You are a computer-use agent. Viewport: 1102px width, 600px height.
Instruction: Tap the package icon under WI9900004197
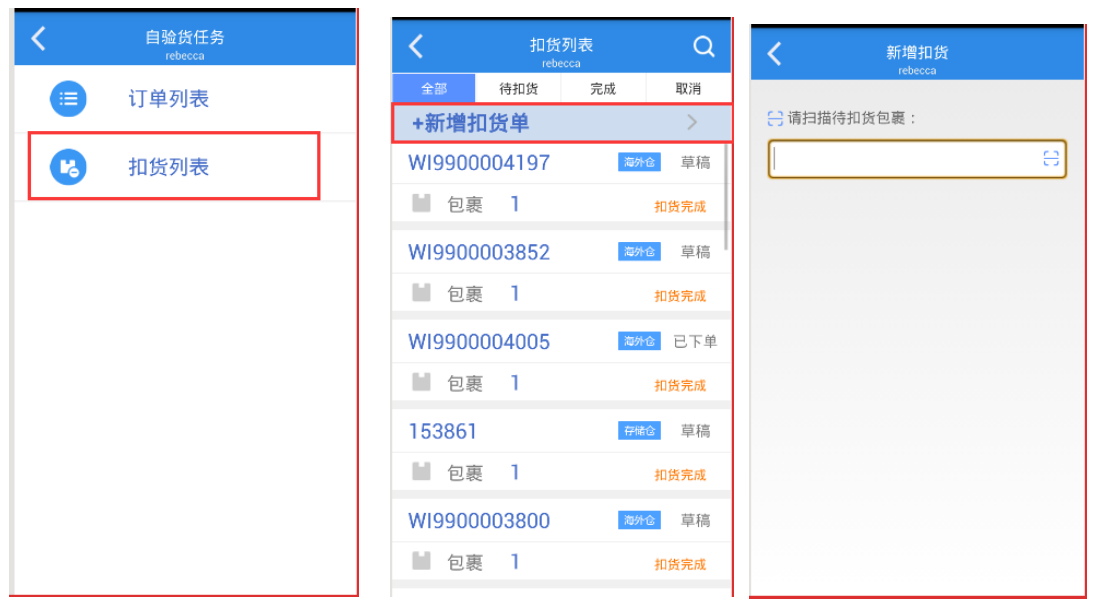click(x=421, y=203)
